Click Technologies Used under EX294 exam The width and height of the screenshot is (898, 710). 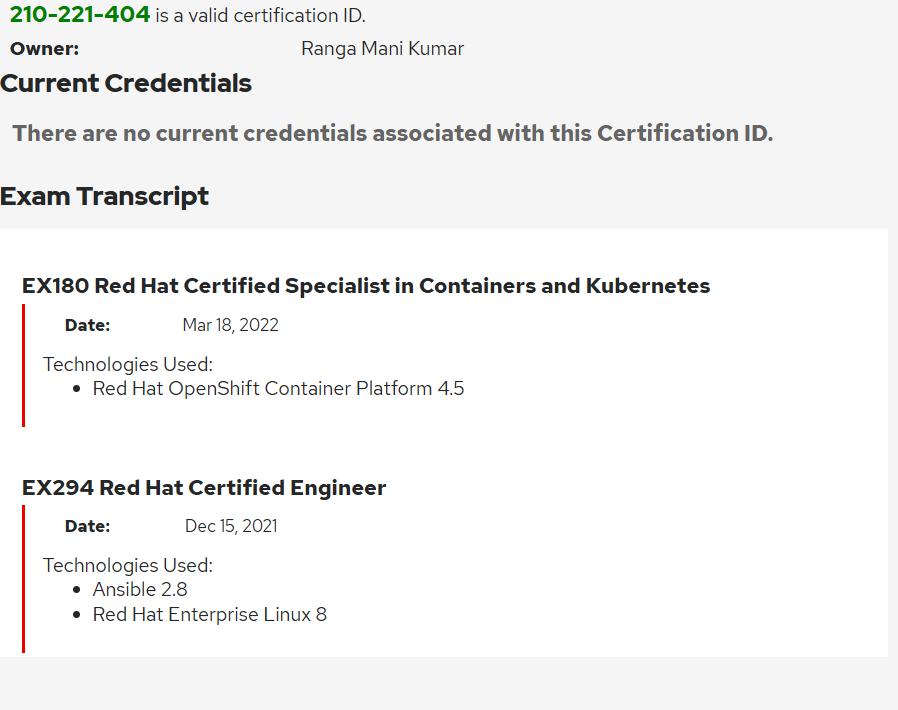[128, 565]
